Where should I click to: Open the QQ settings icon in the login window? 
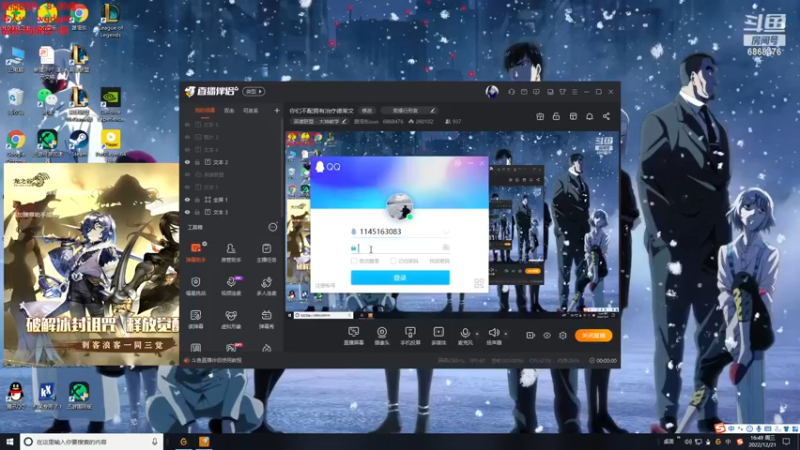point(457,163)
